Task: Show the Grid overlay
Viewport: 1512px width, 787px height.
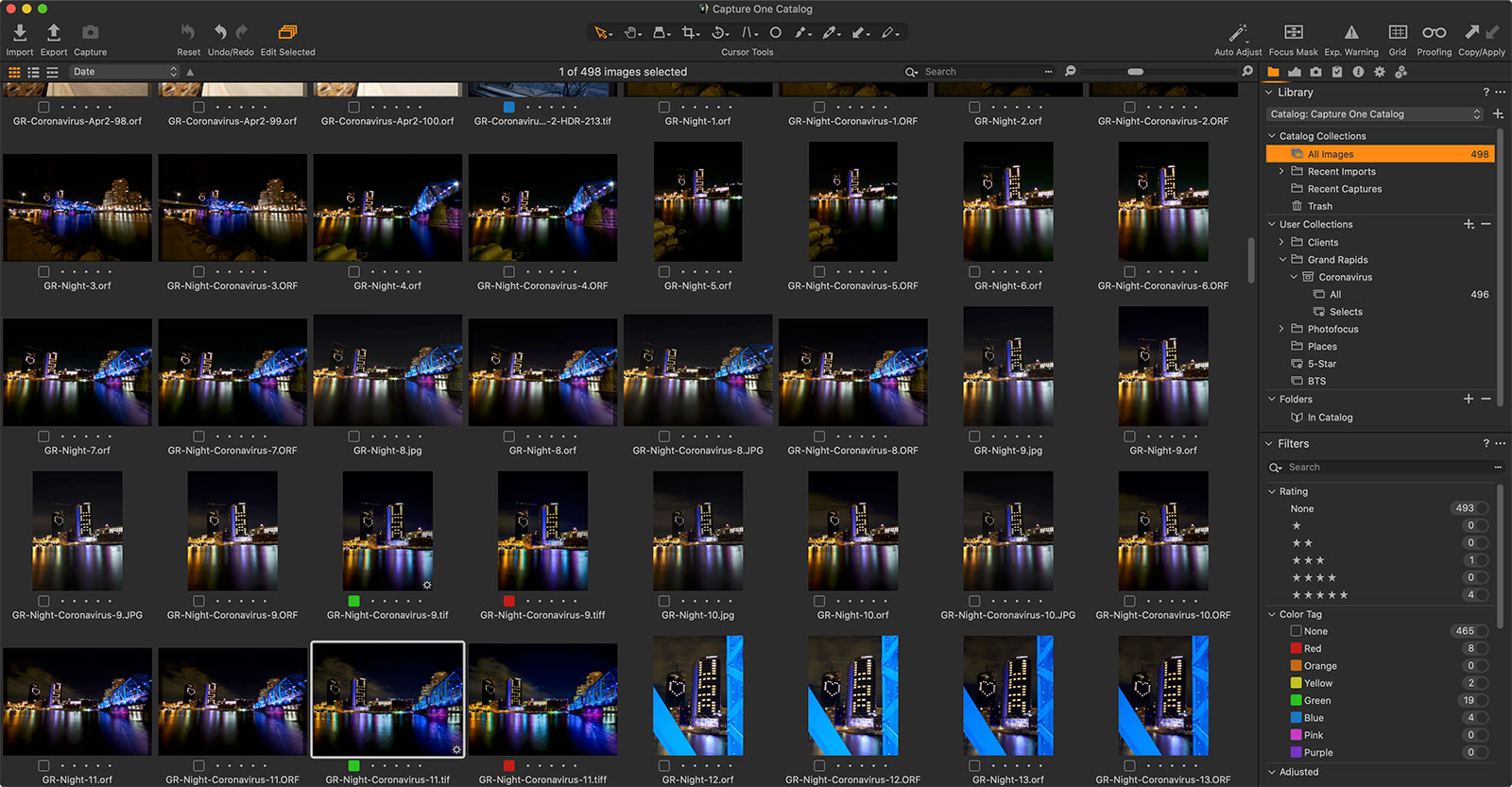Action: [1398, 33]
